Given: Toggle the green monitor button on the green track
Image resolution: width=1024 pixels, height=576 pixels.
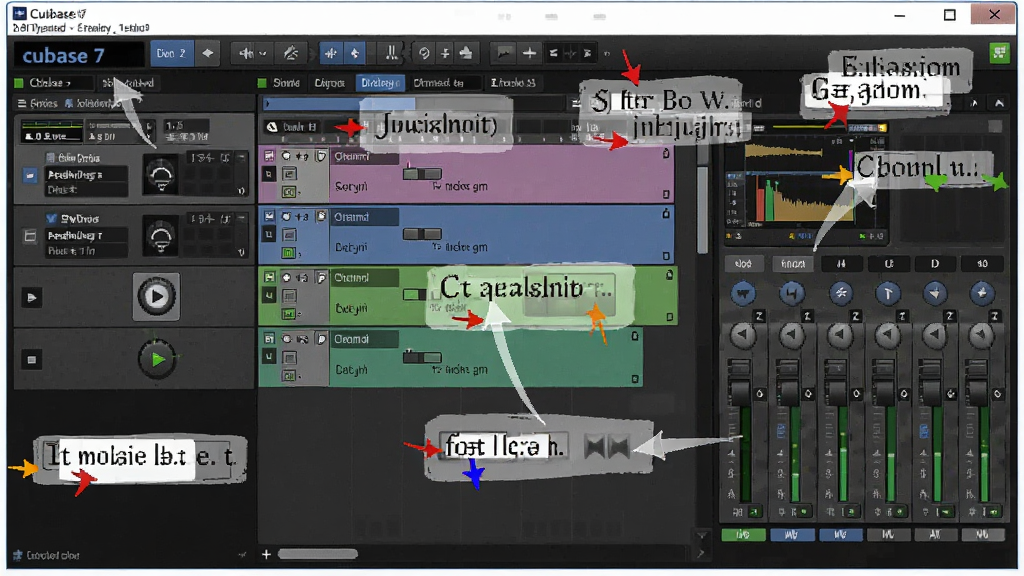Looking at the screenshot, I should pyautogui.click(x=288, y=314).
